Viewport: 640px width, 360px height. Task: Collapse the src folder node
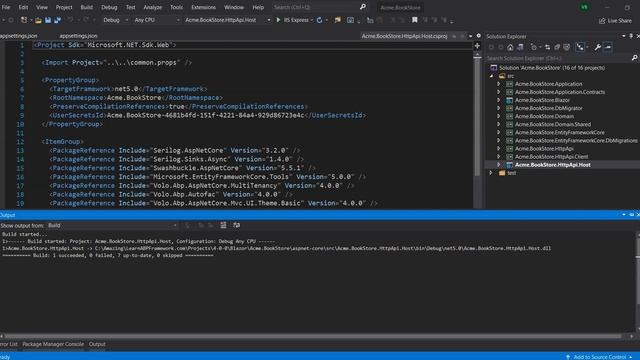tap(491, 76)
